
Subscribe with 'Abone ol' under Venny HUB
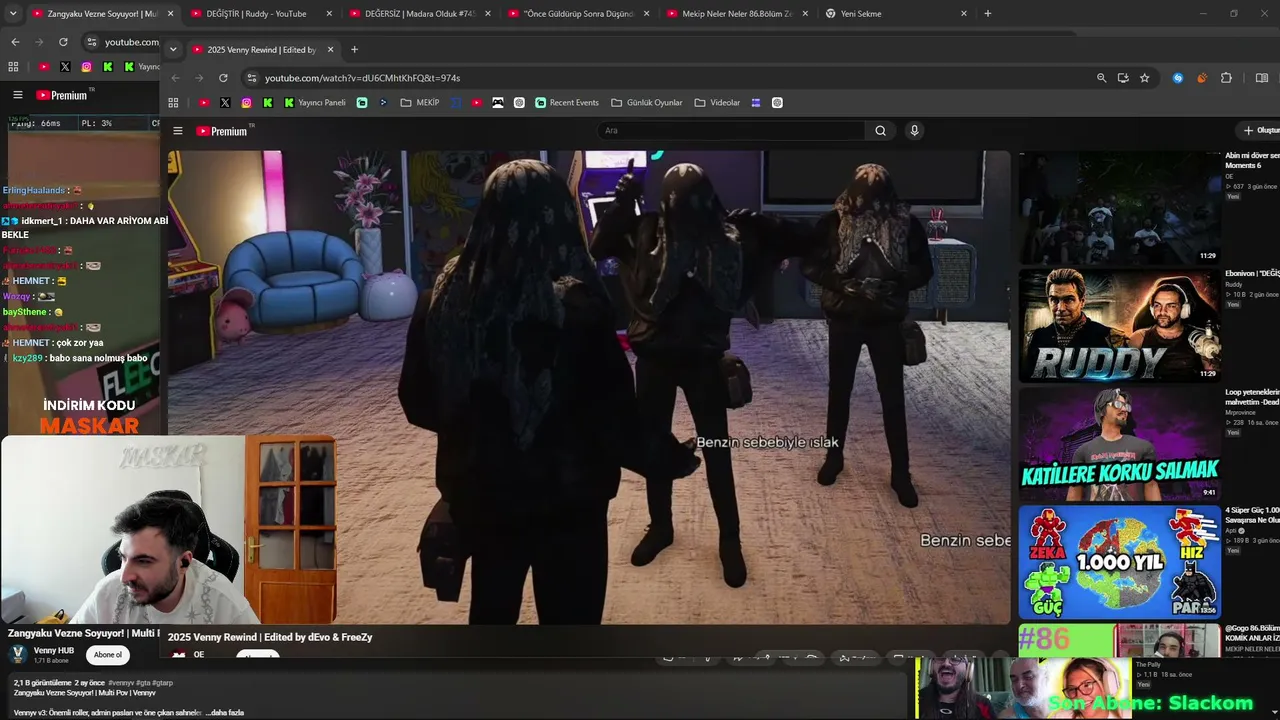tap(108, 655)
